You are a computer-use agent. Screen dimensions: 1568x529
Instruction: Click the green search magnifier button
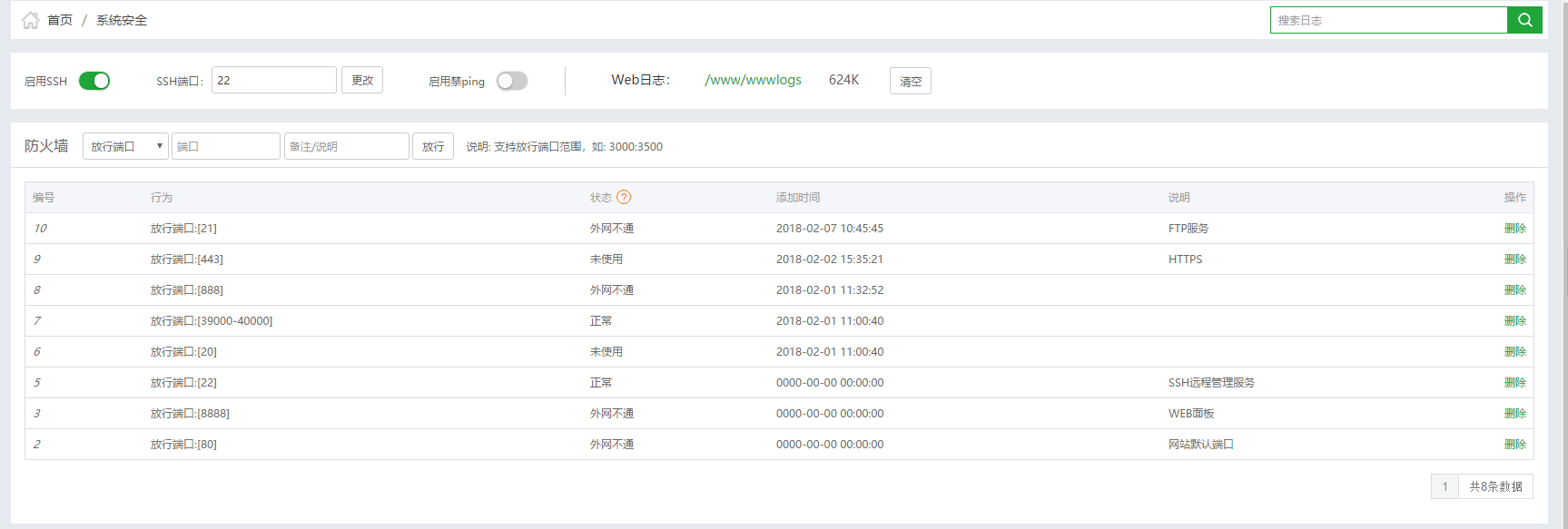(1524, 20)
